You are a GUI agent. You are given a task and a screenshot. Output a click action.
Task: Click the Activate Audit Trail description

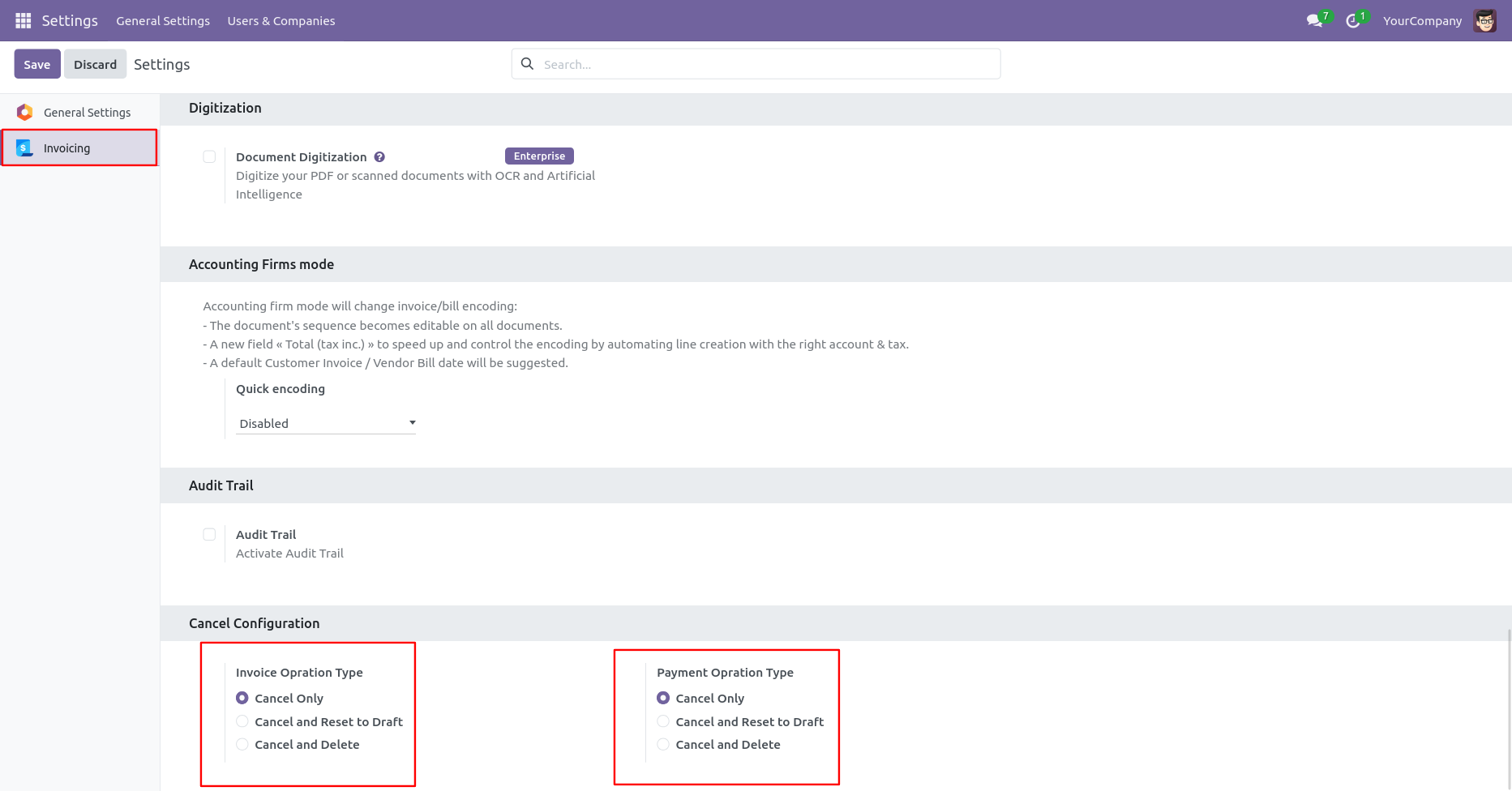pyautogui.click(x=289, y=554)
